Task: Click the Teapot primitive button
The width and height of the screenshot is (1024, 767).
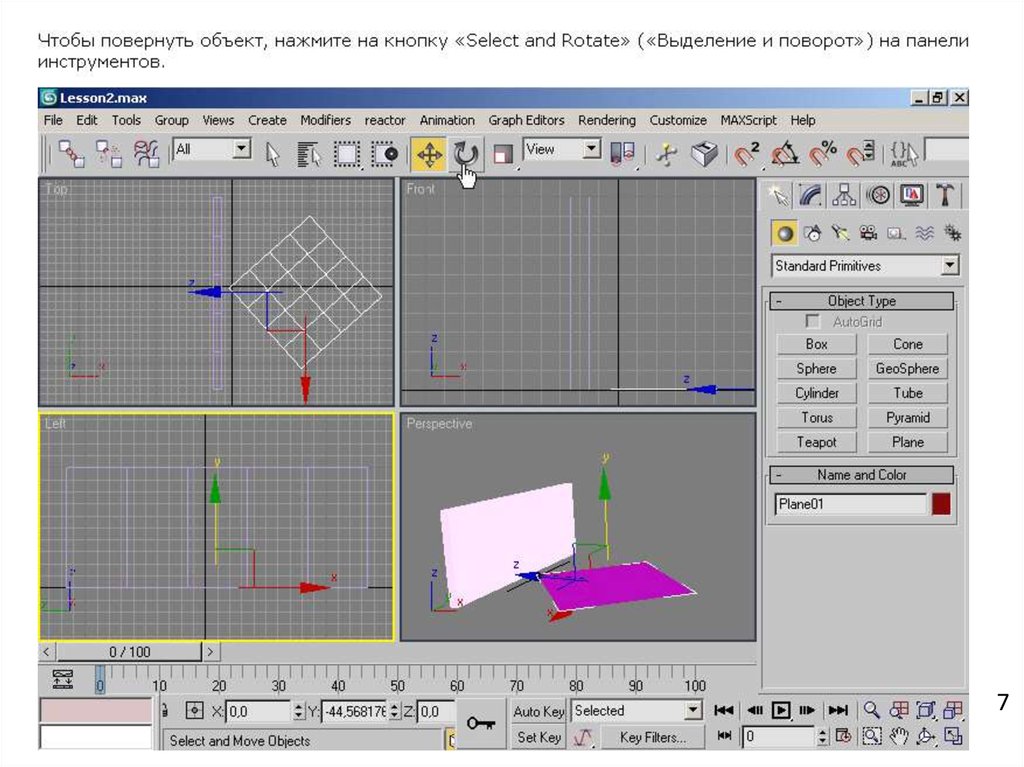Action: pos(816,442)
